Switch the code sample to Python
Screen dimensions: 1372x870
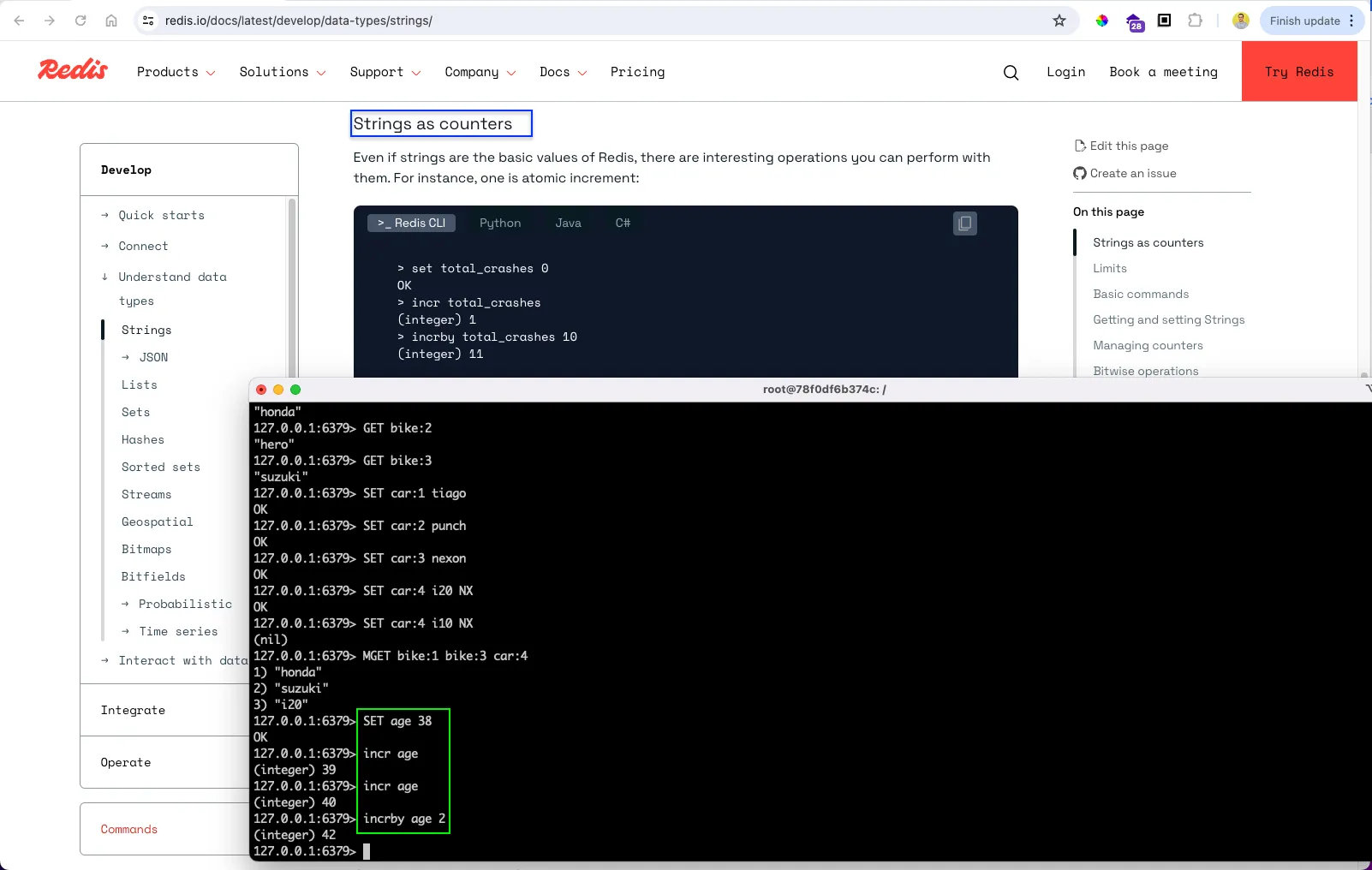pos(500,223)
